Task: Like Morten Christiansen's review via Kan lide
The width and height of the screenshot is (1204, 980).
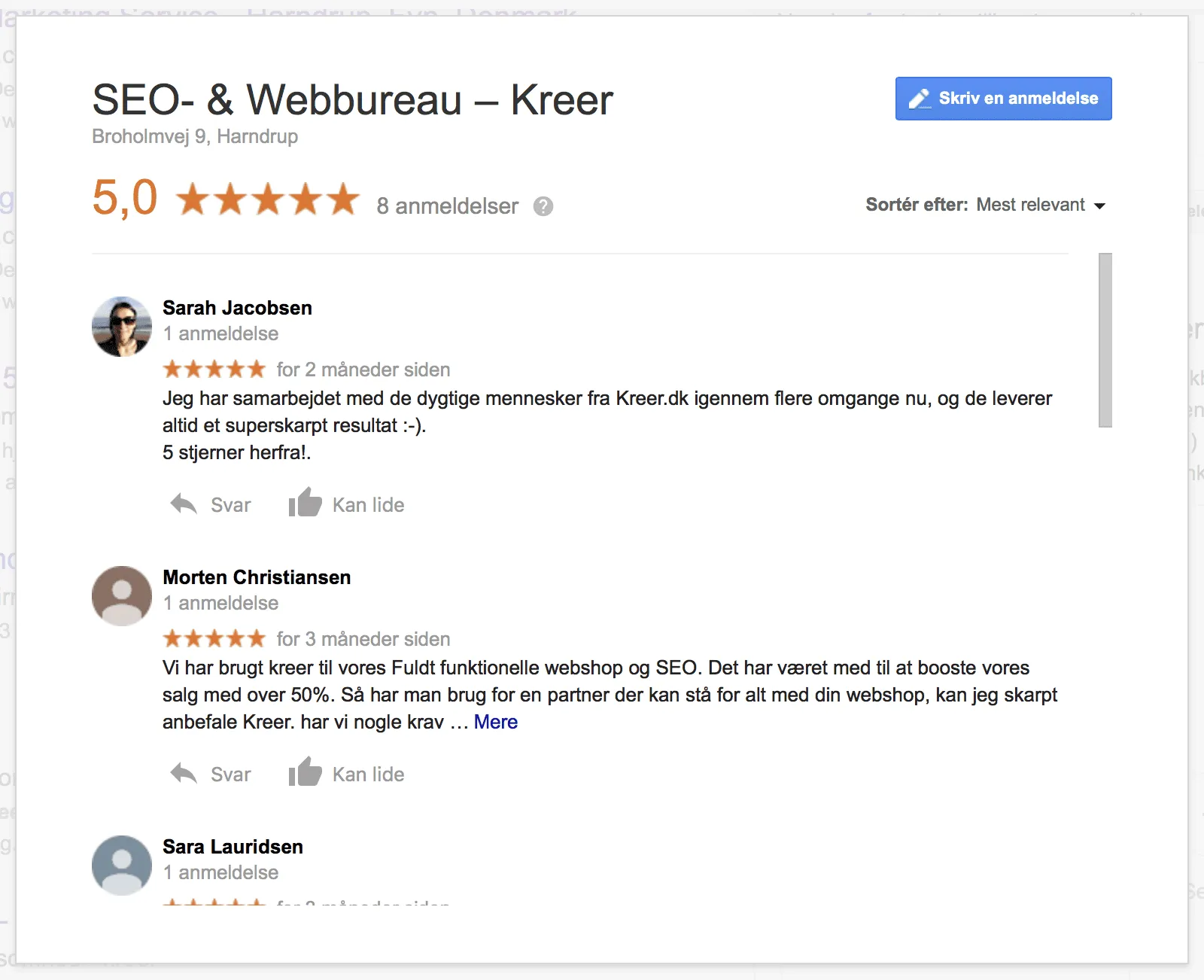Action: (368, 774)
